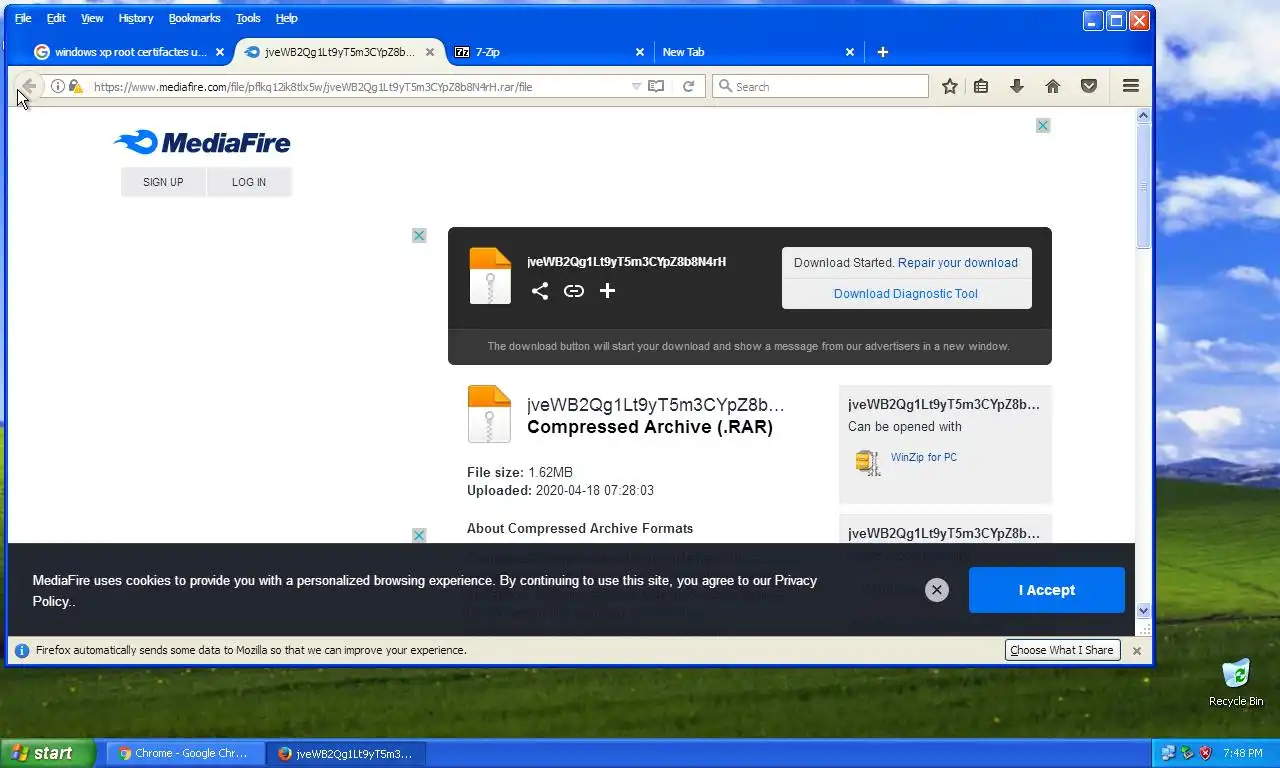Open a new tab with the plus button
The height and width of the screenshot is (768, 1280).
[x=882, y=52]
